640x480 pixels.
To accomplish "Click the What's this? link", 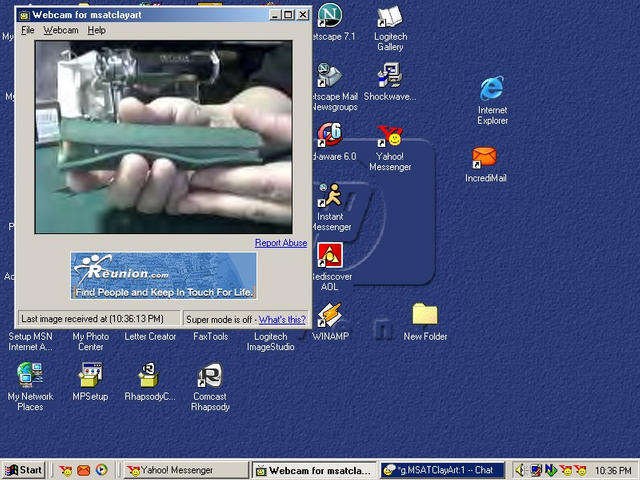I will tap(282, 320).
